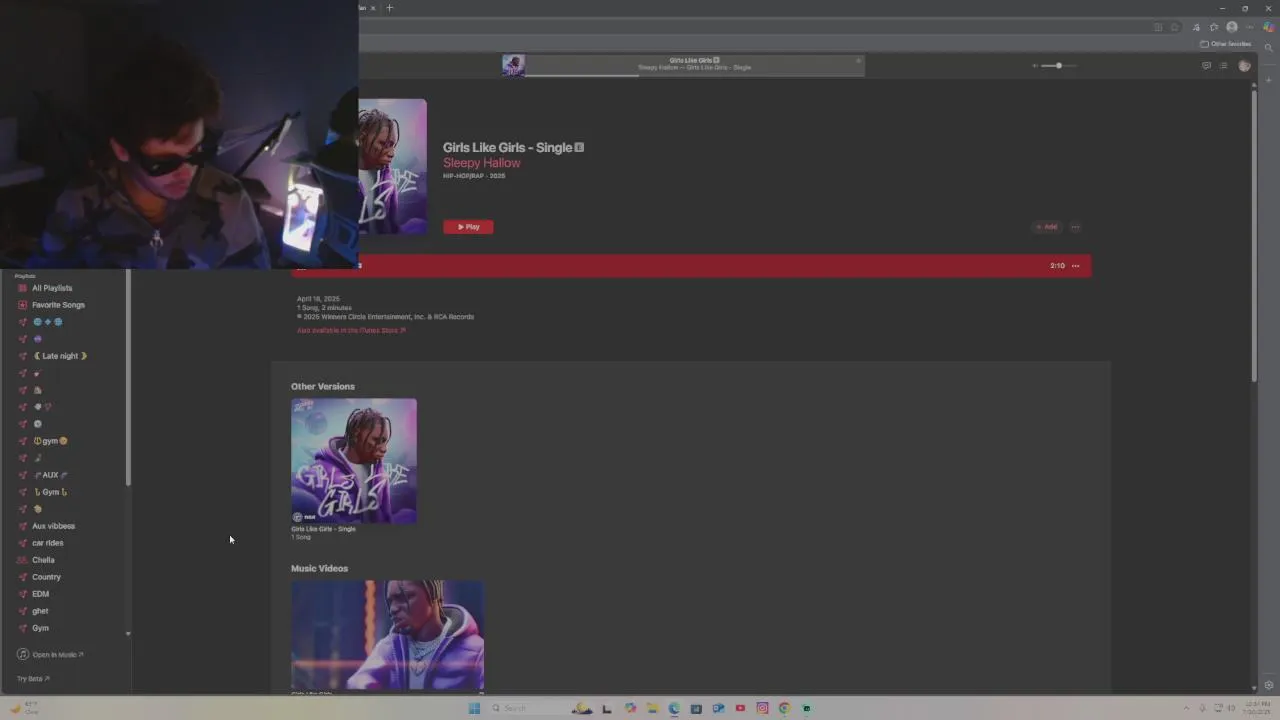Viewport: 1280px width, 720px height.
Task: Seek using the now playing progress bar
Action: 692,75
